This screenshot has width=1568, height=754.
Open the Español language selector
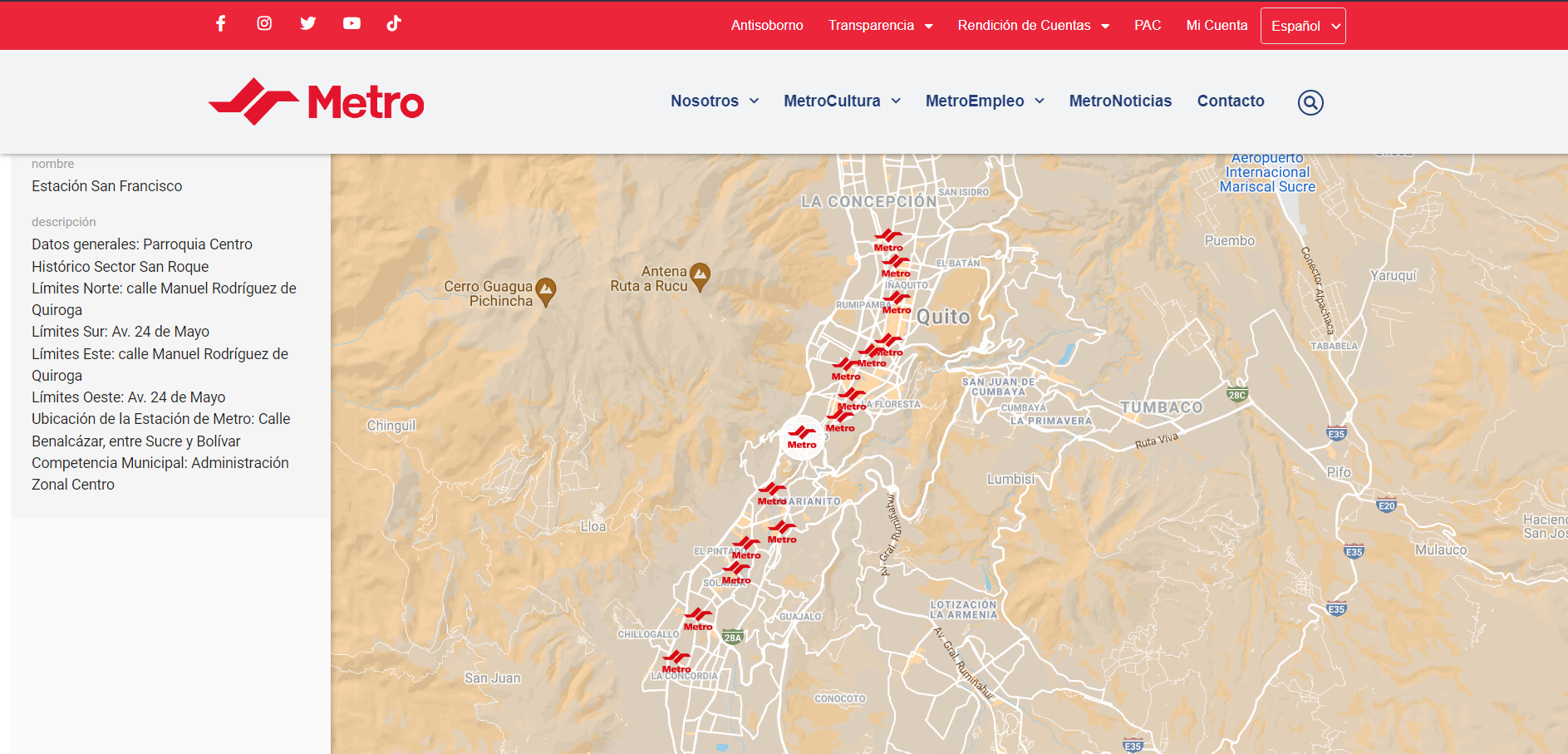click(1302, 26)
